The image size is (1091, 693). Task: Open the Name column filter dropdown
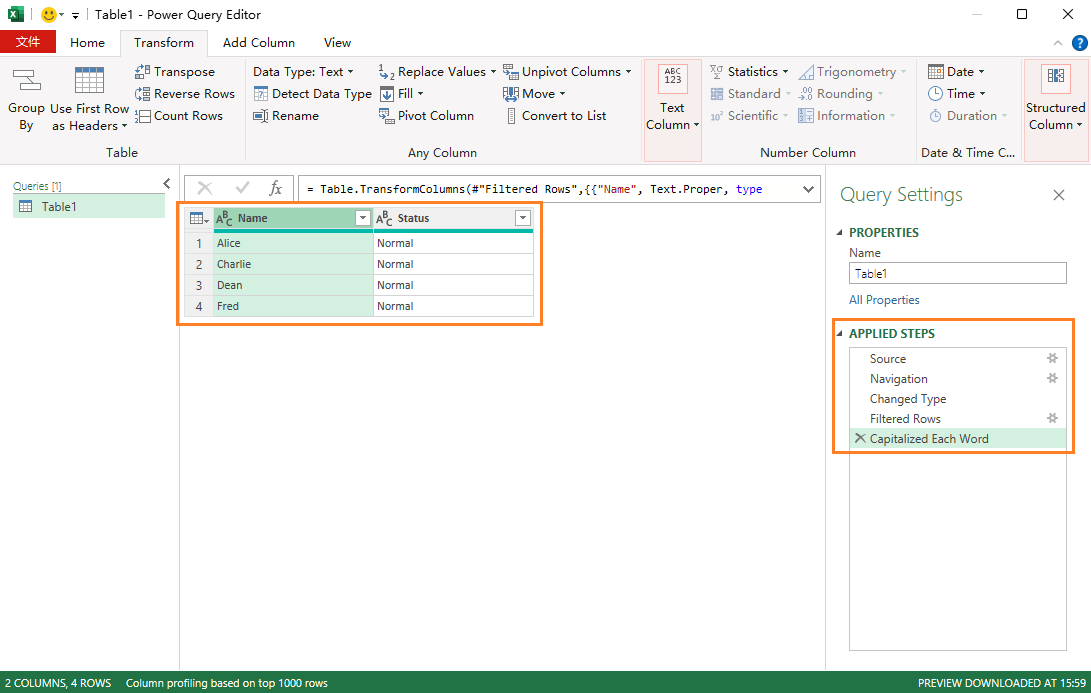(x=363, y=218)
